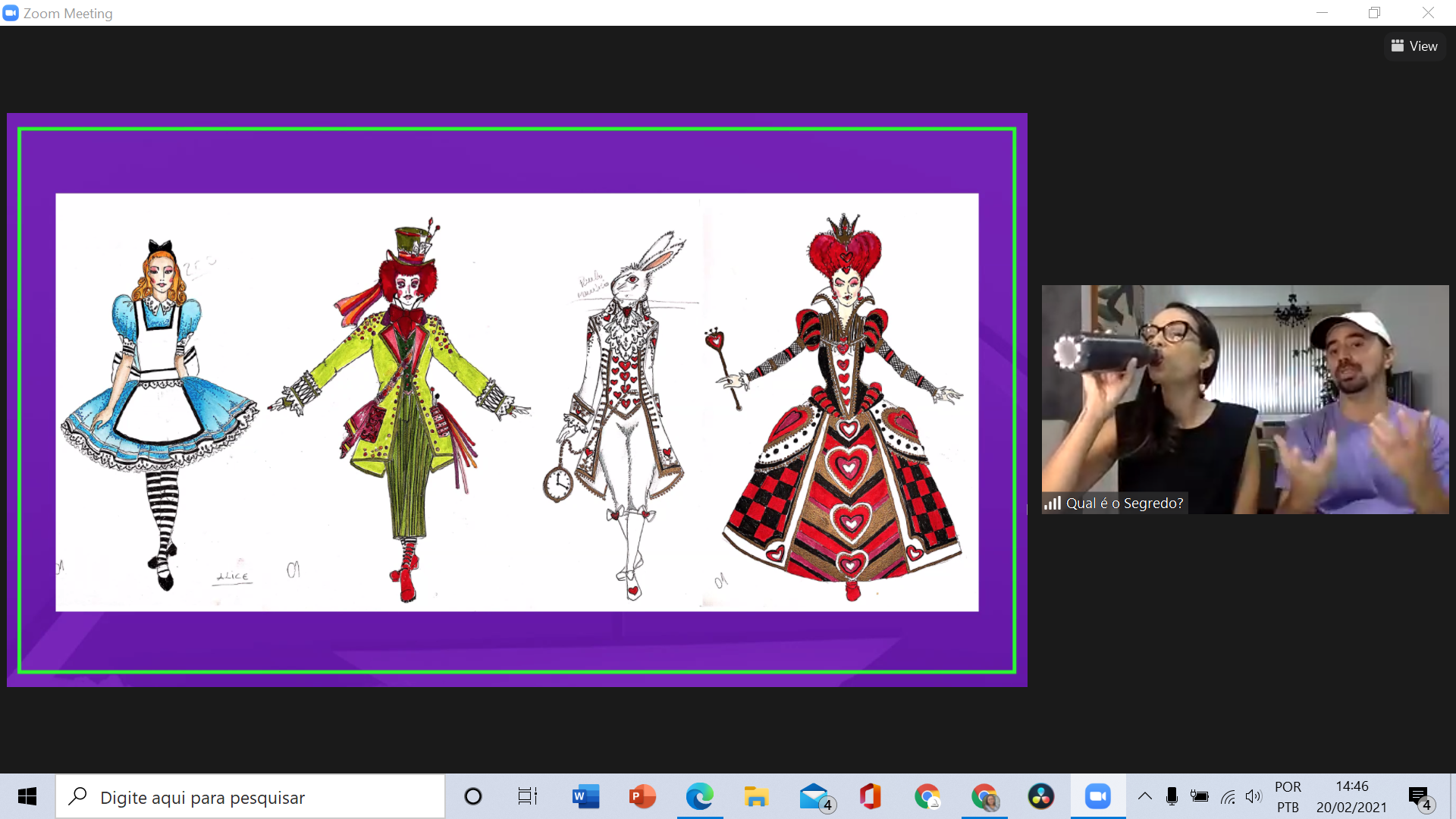Click the Digite aqui para pesquisar box
Viewport: 1456px width, 819px height.
(x=250, y=797)
